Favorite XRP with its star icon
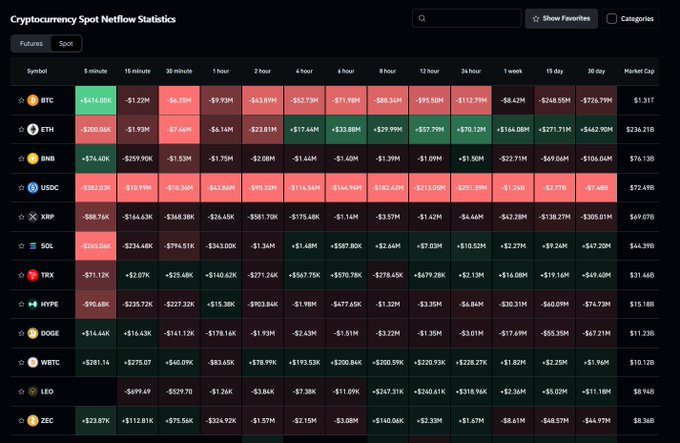The image size is (680, 443). pos(21,217)
